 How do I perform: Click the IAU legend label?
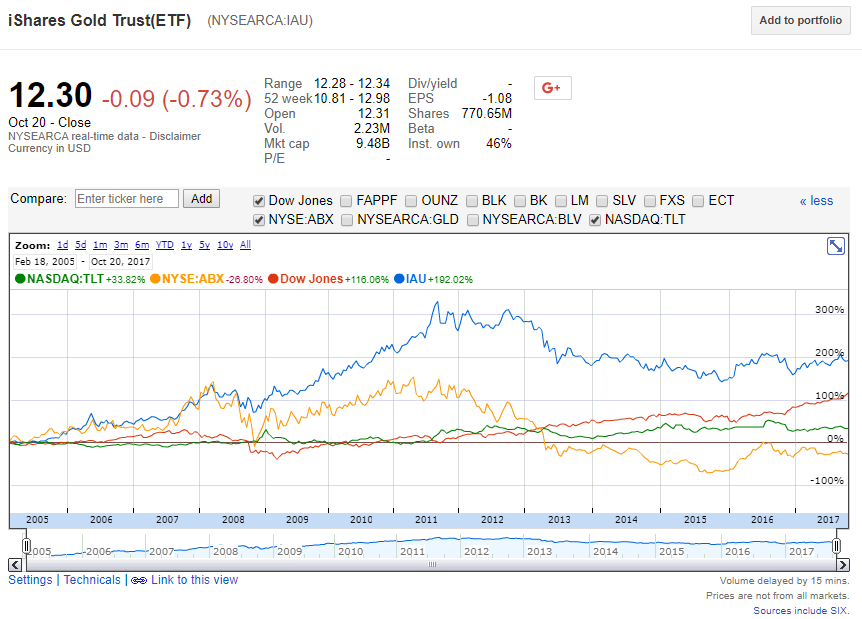(x=416, y=279)
